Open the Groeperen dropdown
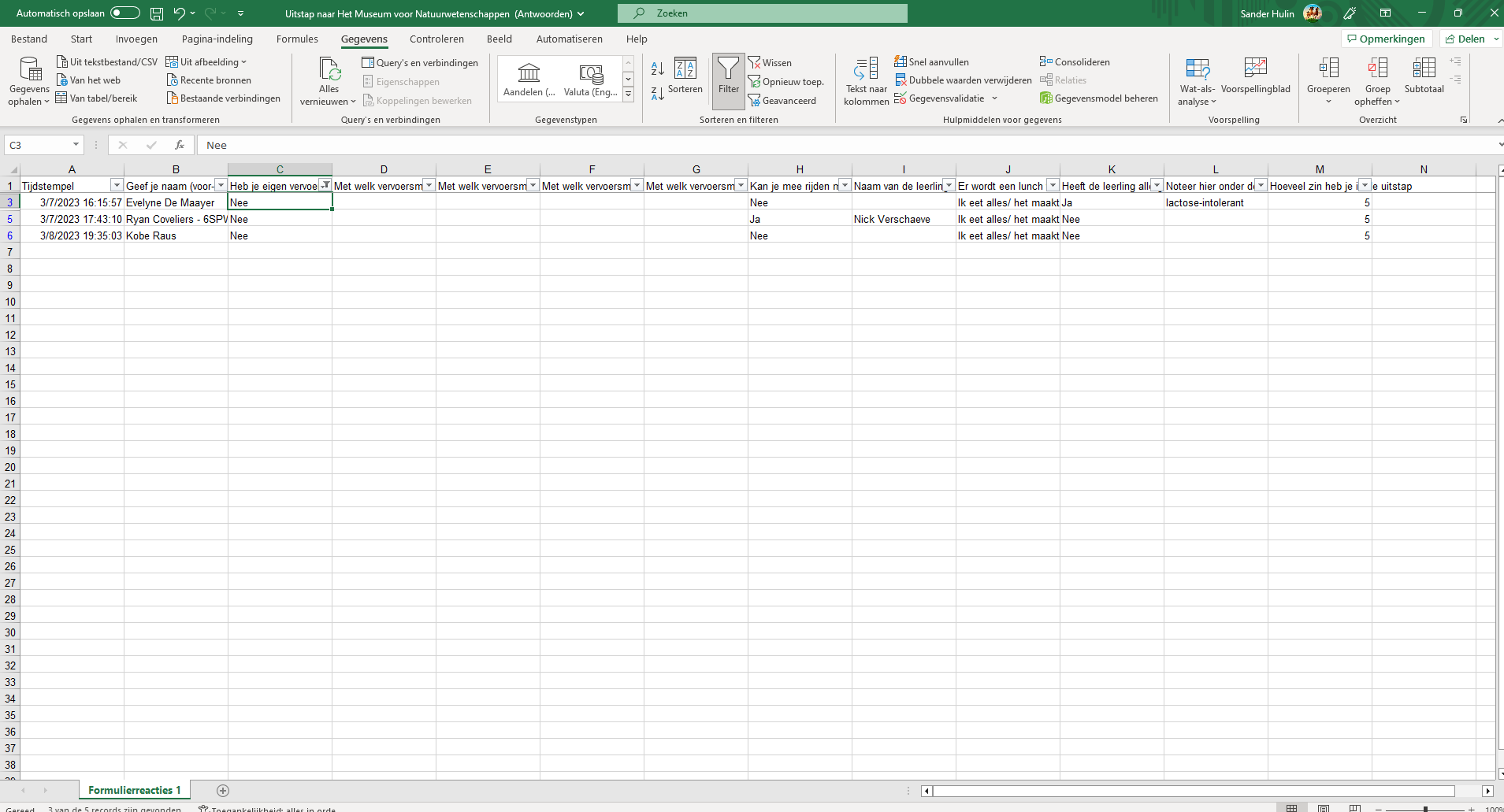 click(x=1328, y=101)
